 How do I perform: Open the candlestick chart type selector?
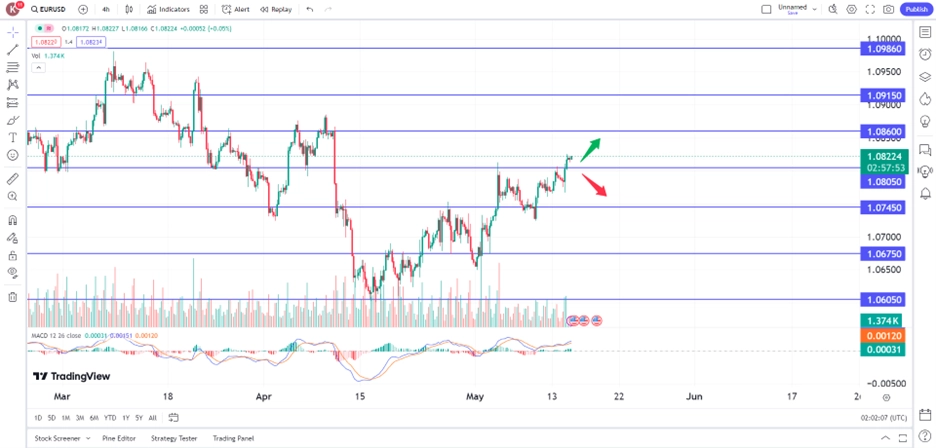[x=130, y=10]
